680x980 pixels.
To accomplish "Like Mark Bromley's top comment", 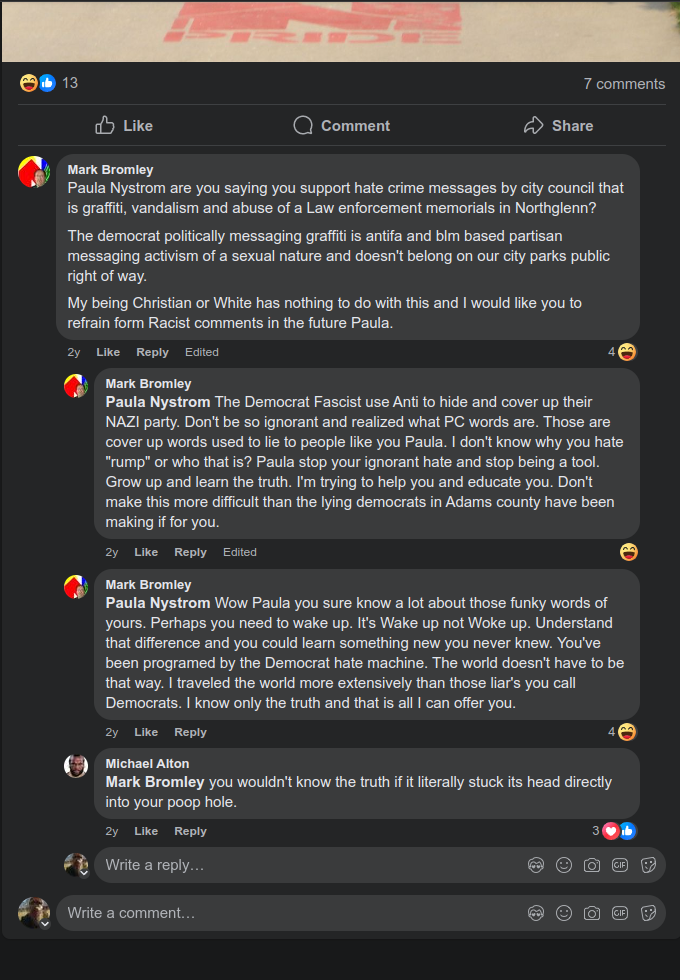I will 108,352.
